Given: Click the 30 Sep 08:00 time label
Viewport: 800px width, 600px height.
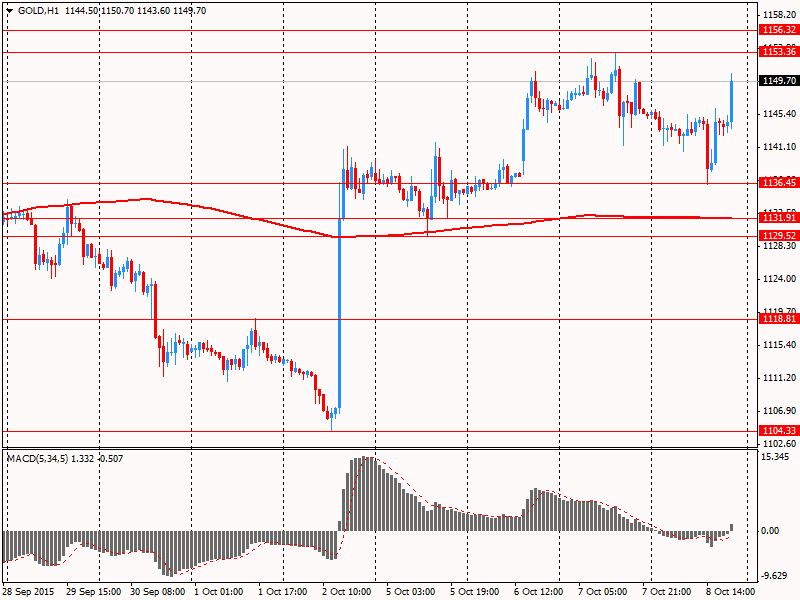Looking at the screenshot, I should click(x=158, y=592).
